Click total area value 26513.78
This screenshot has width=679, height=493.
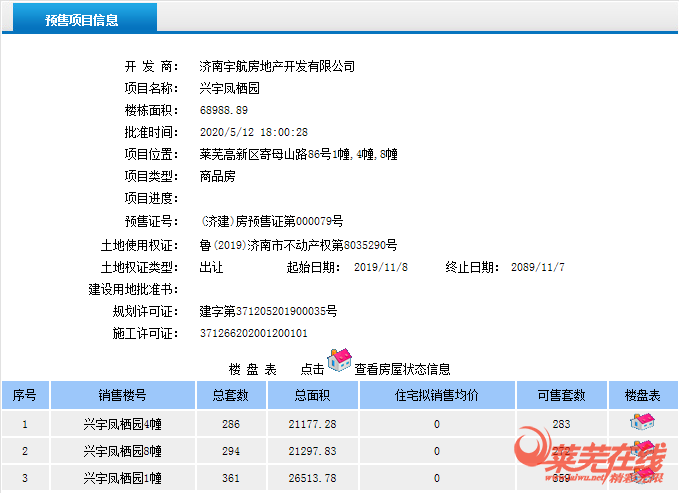pyautogui.click(x=313, y=478)
